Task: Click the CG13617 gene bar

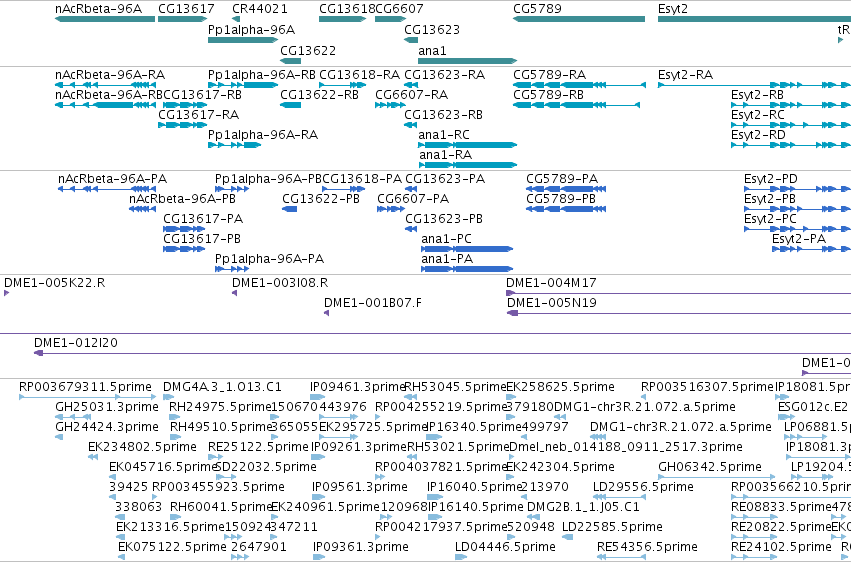Action: (182, 20)
